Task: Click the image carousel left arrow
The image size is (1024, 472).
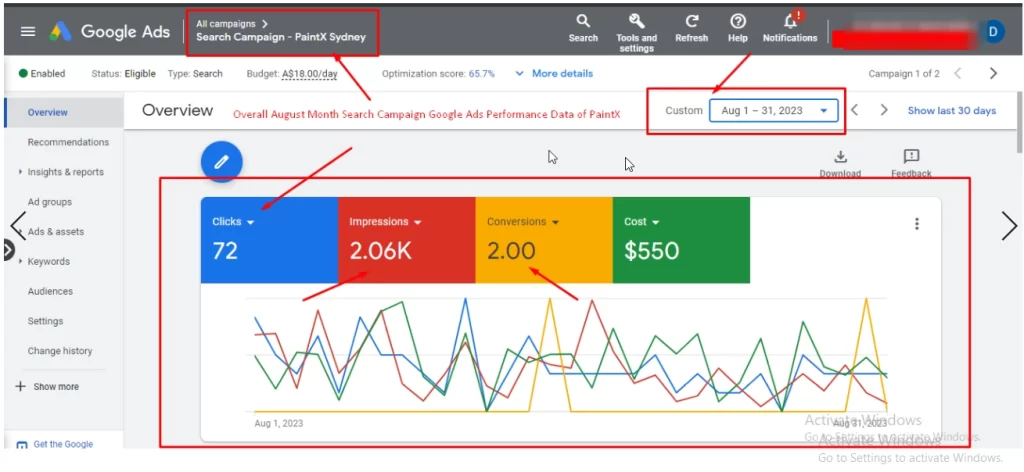Action: (x=18, y=227)
